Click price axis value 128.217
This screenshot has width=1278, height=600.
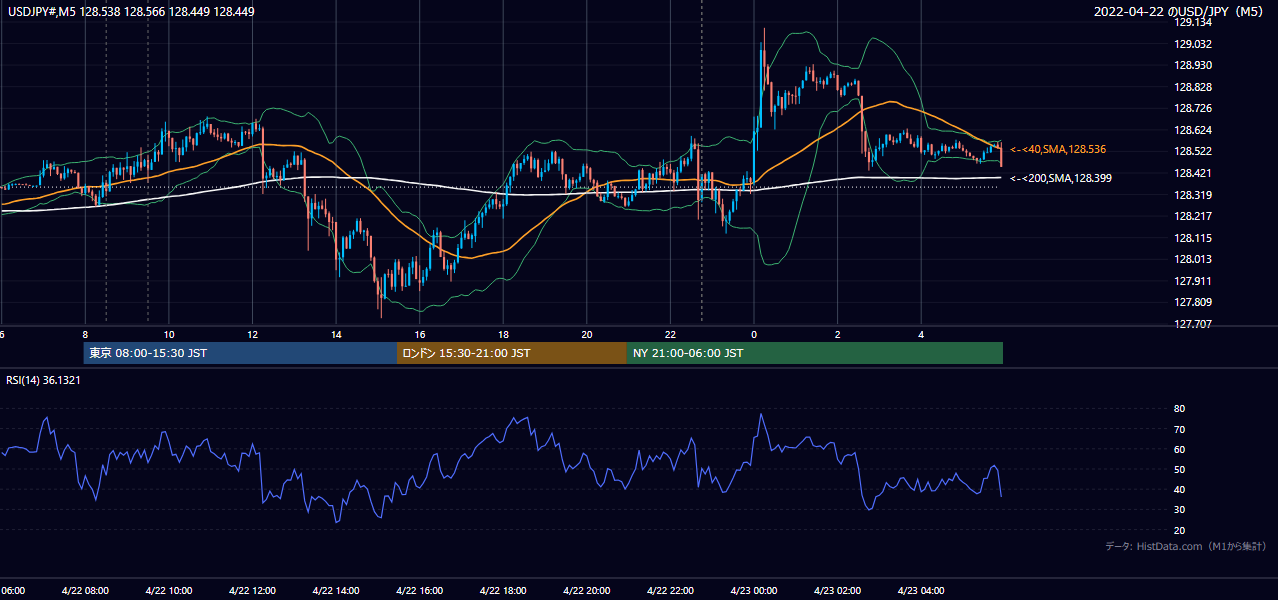tap(1192, 216)
